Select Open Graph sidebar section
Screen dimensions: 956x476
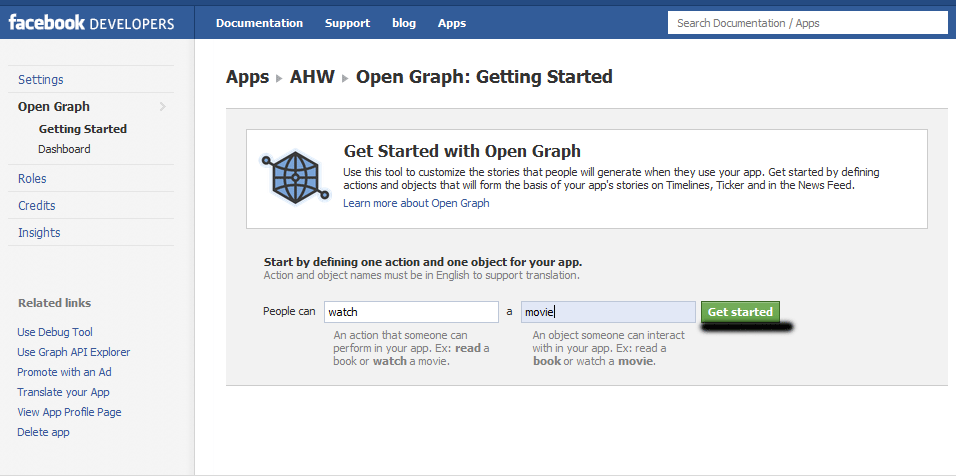pyautogui.click(x=54, y=107)
